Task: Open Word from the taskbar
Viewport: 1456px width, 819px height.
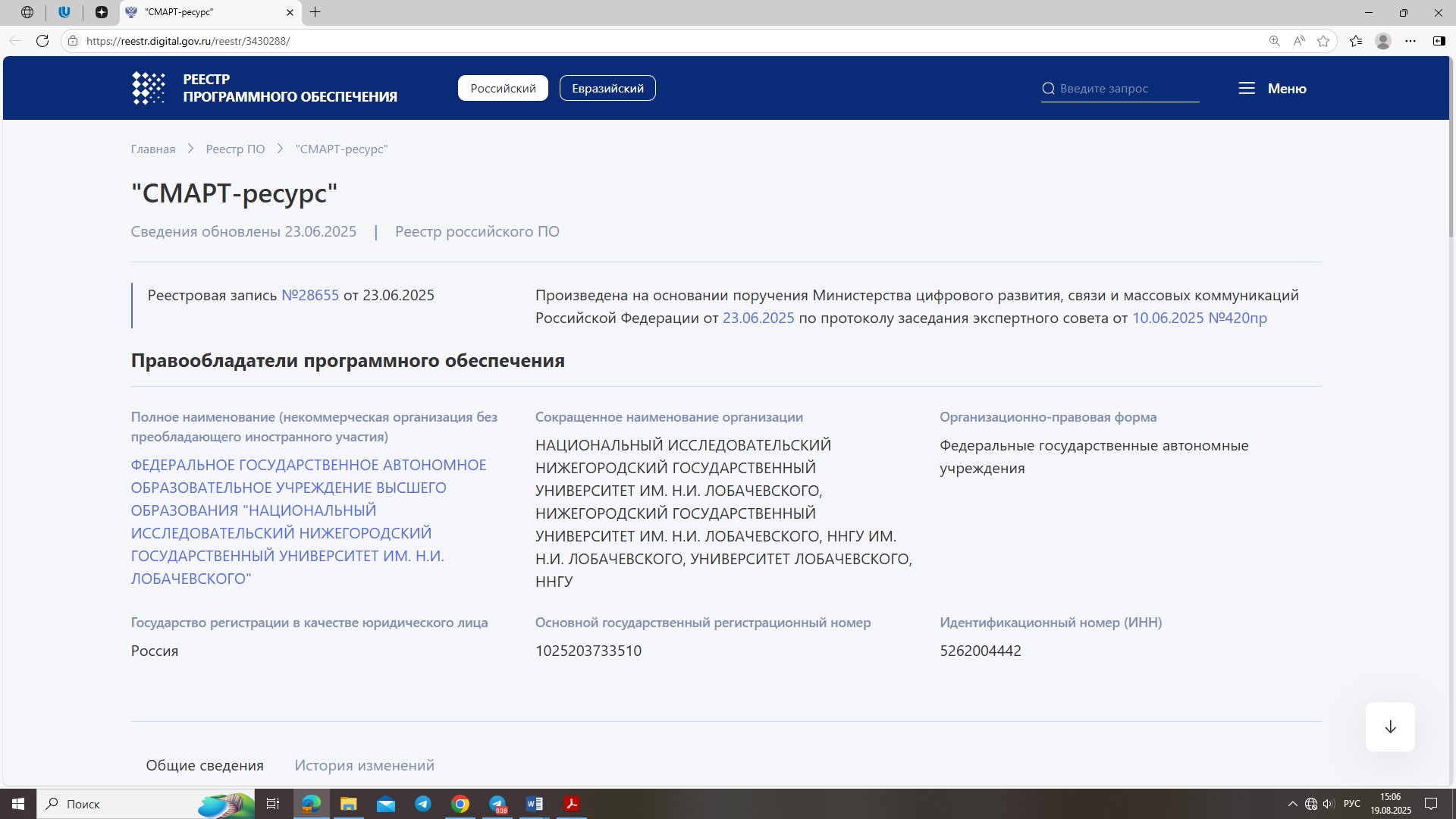Action: (534, 804)
